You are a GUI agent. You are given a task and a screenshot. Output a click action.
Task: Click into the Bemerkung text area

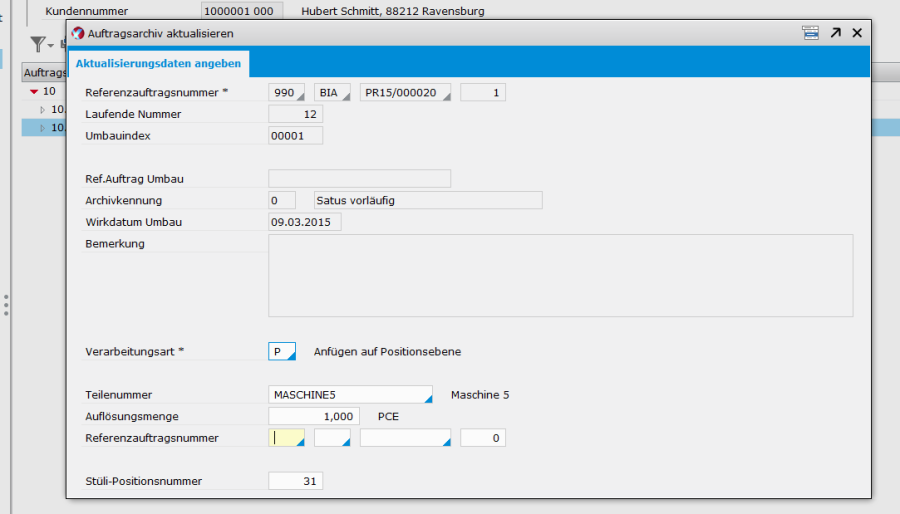pyautogui.click(x=560, y=275)
